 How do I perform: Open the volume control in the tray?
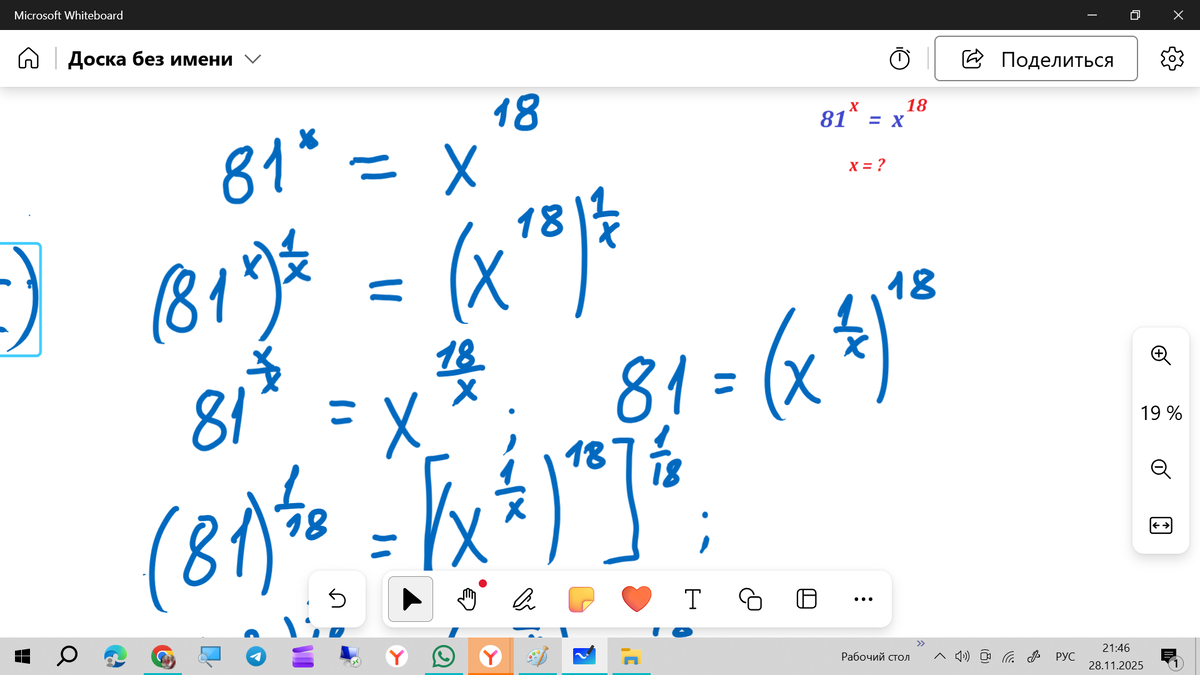pyautogui.click(x=962, y=657)
